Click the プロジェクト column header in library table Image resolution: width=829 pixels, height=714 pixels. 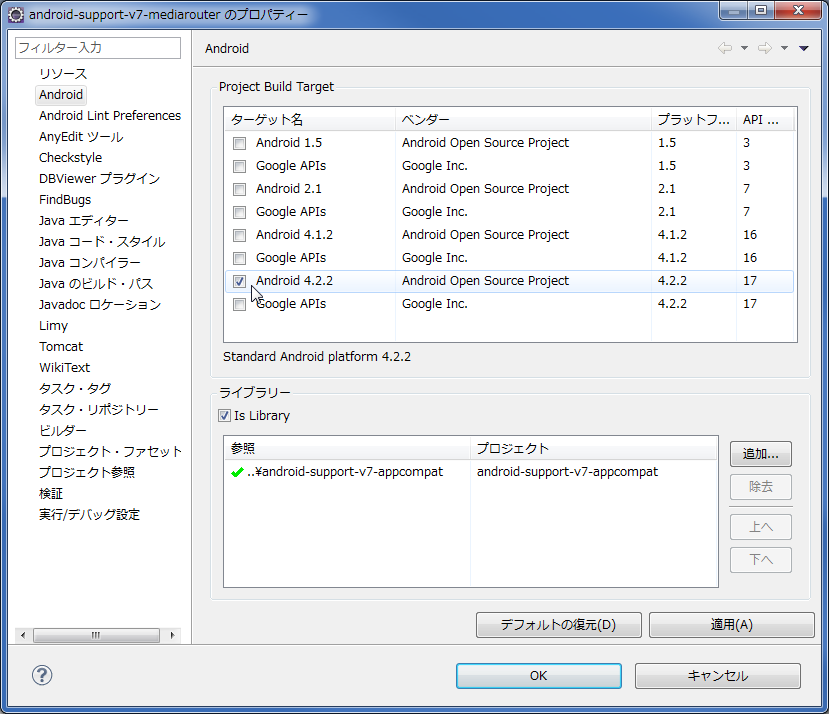594,448
